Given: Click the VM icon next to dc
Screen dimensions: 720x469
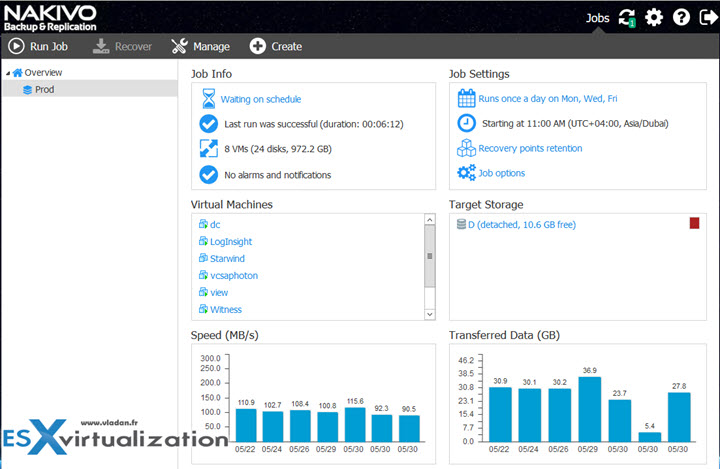Looking at the screenshot, I should pyautogui.click(x=203, y=224).
